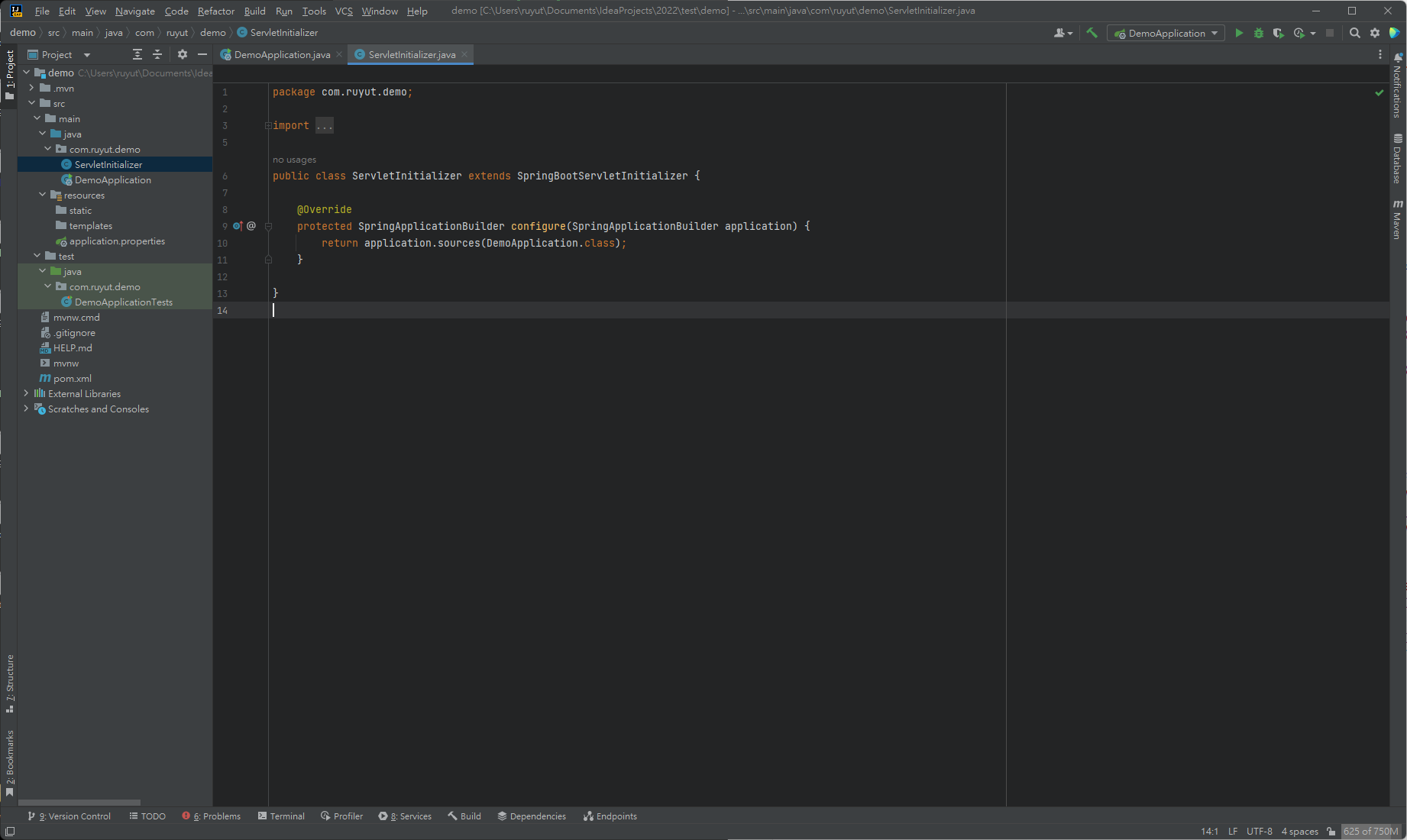
Task: Run with coverage icon in toolbar
Action: pos(1278,33)
